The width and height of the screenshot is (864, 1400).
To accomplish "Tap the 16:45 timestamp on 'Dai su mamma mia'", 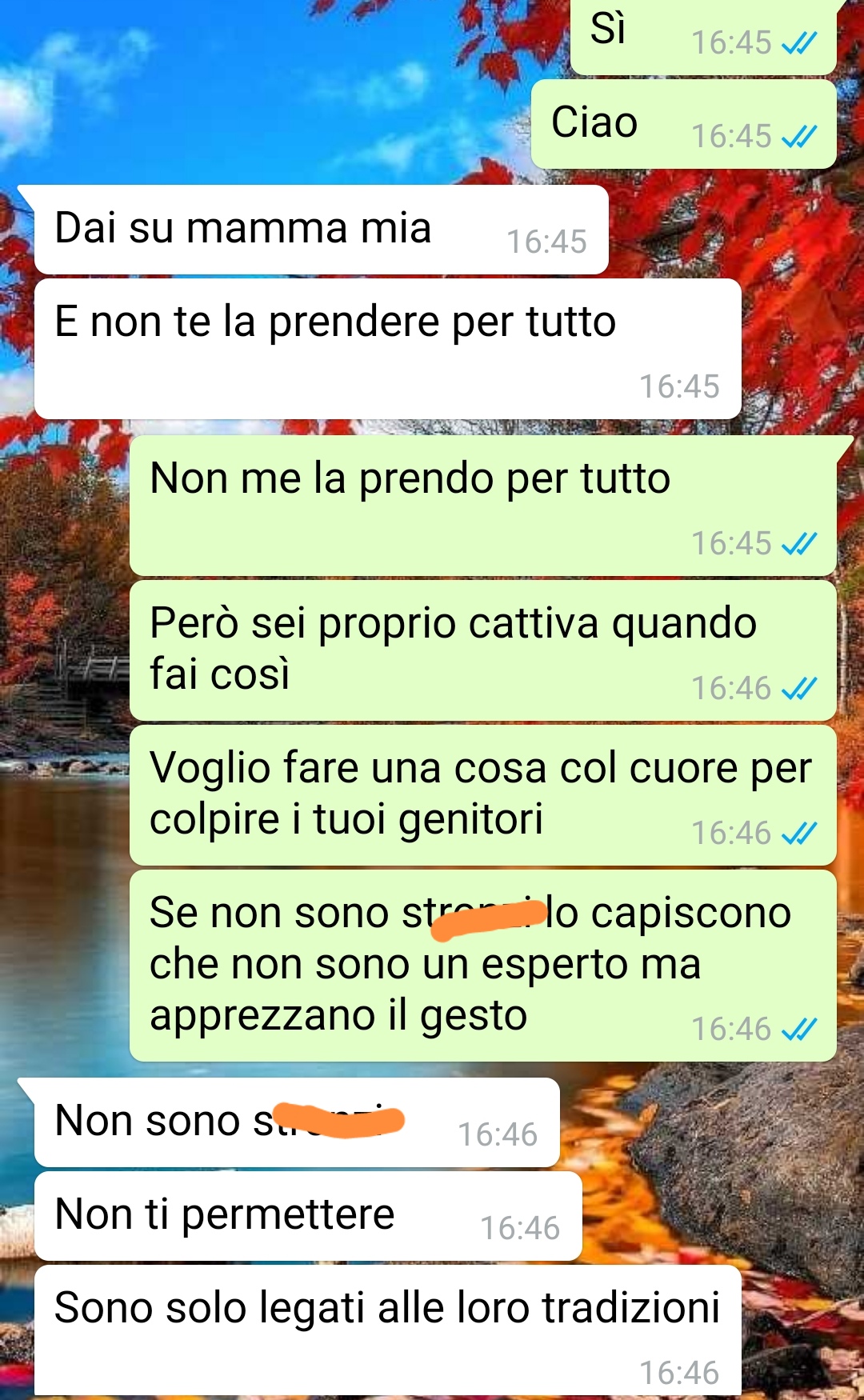I will pos(547,242).
